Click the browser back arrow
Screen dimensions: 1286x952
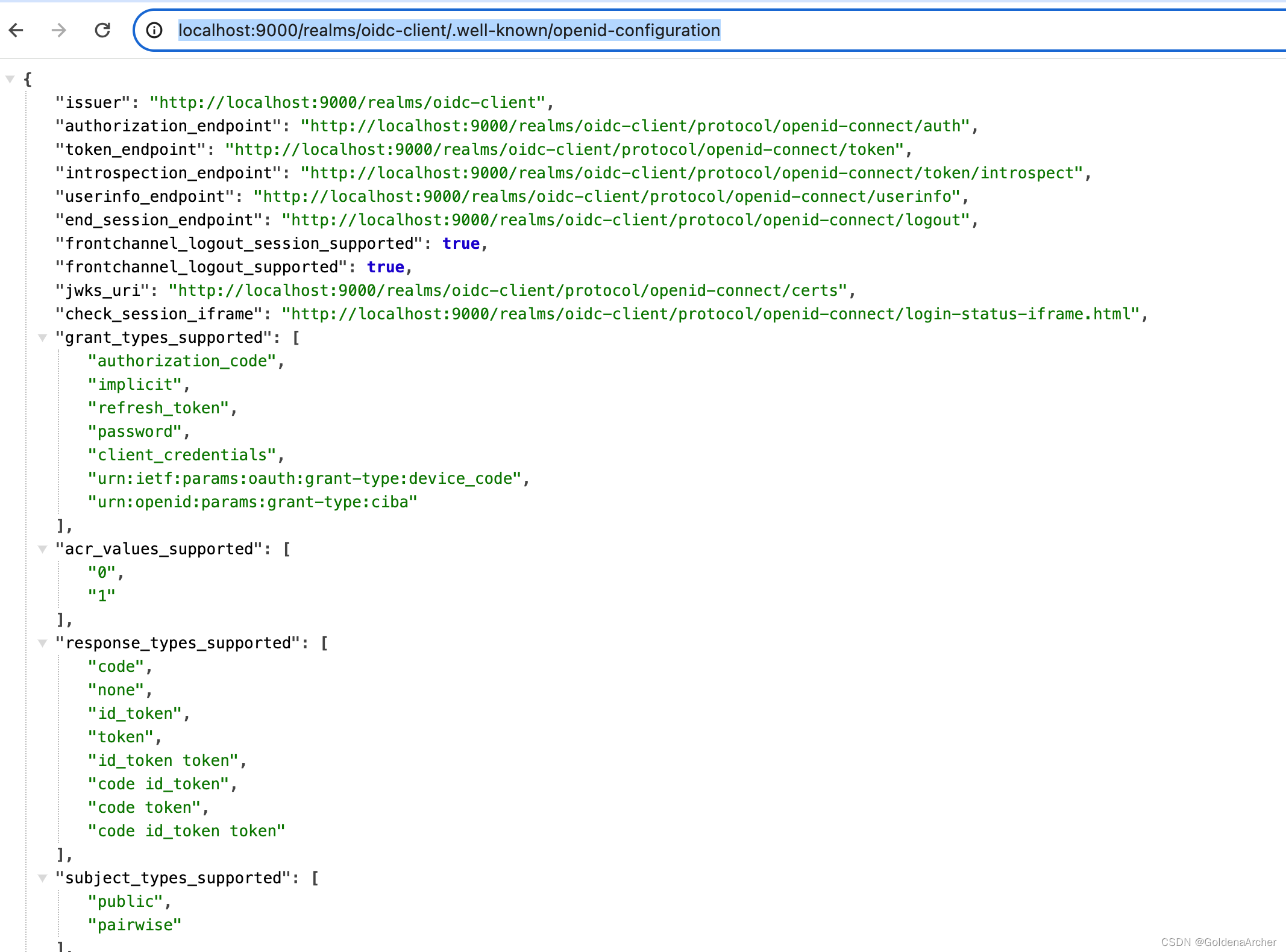tap(16, 30)
